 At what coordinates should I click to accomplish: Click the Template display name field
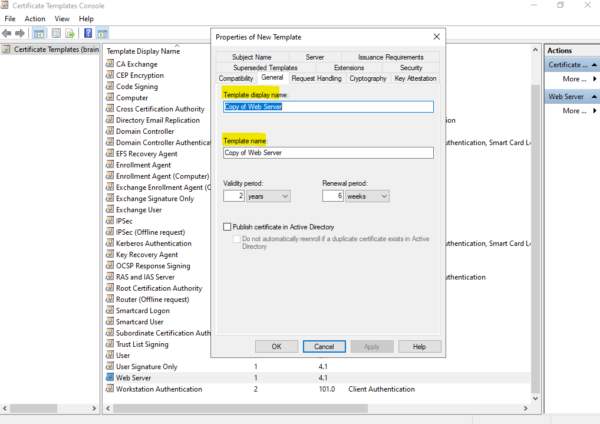(x=328, y=107)
